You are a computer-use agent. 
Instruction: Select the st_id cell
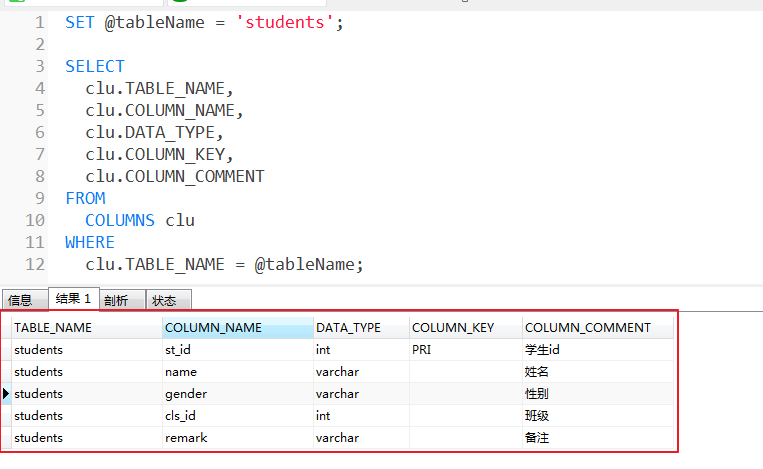pyautogui.click(x=237, y=349)
